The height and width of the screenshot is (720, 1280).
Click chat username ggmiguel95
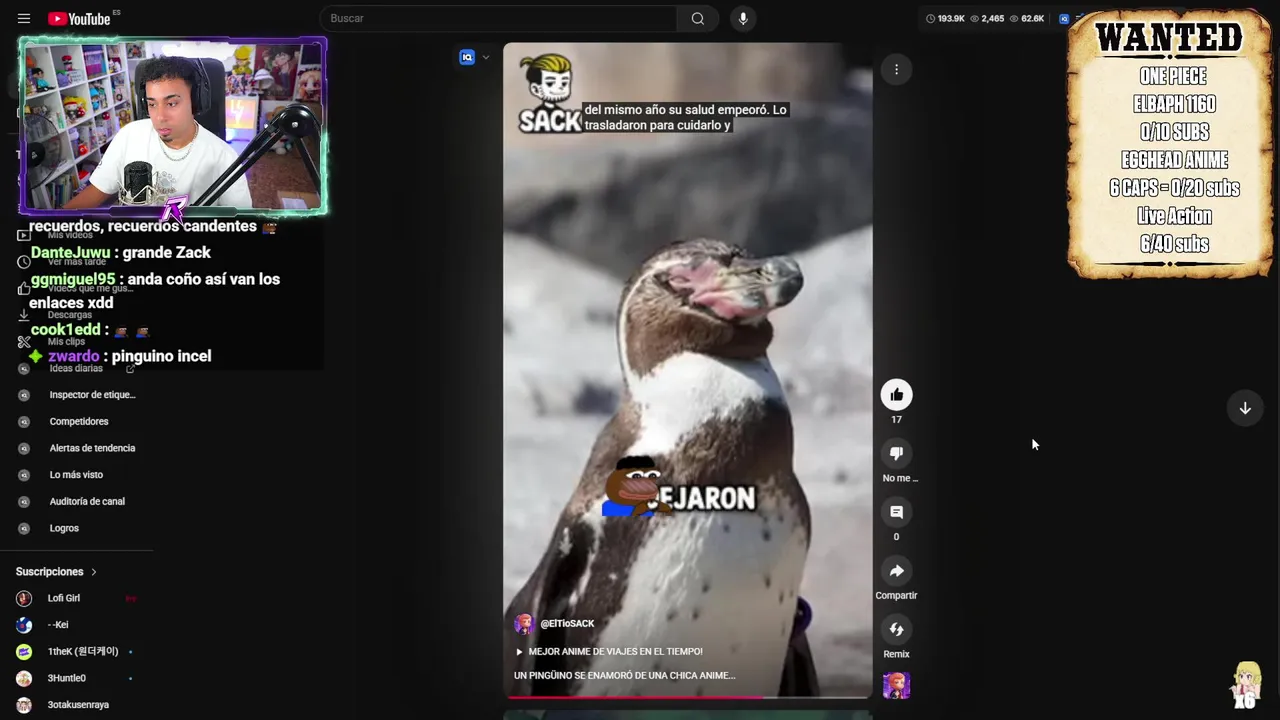tap(73, 280)
